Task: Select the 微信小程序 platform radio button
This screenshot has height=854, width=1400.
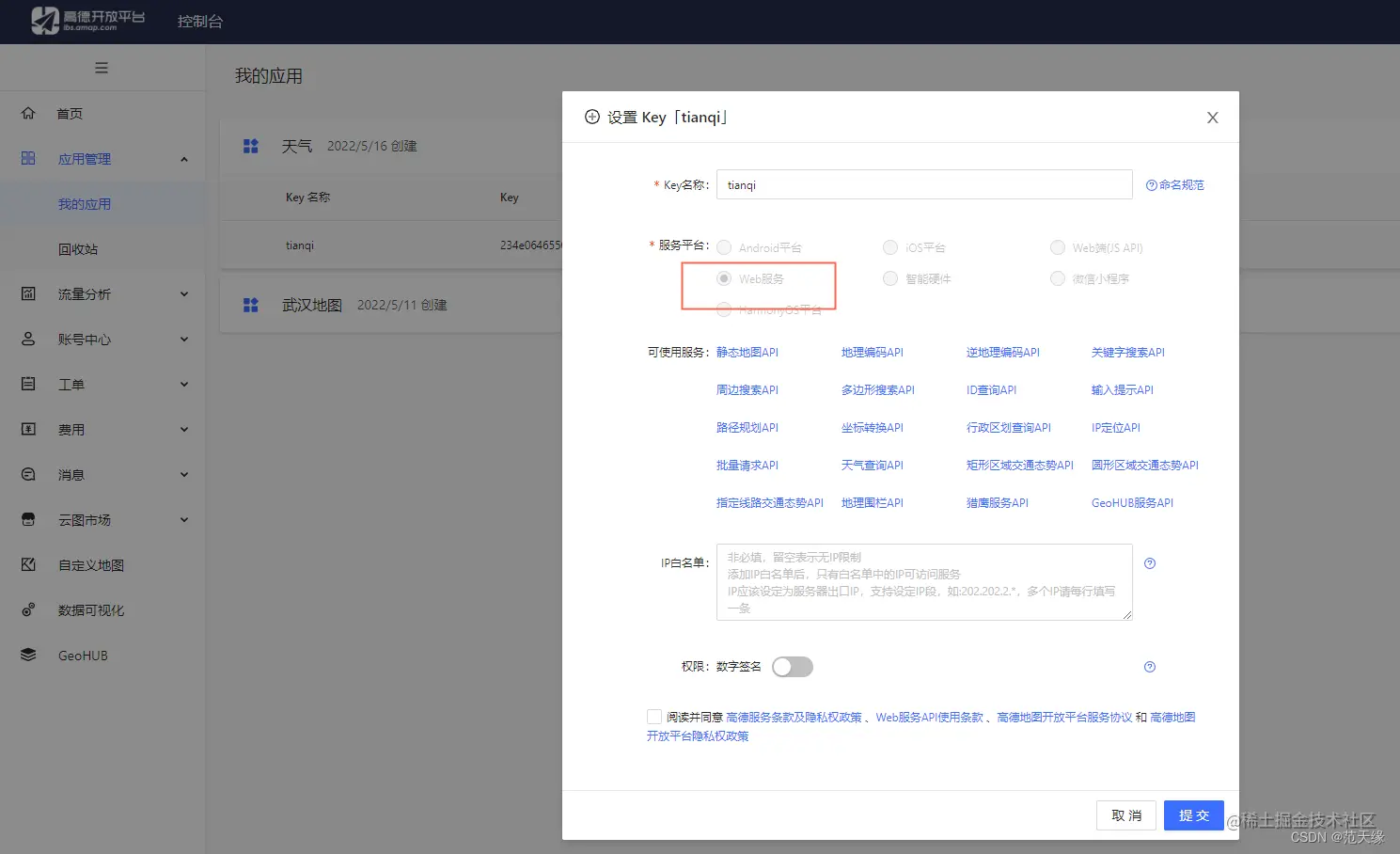Action: [1057, 278]
